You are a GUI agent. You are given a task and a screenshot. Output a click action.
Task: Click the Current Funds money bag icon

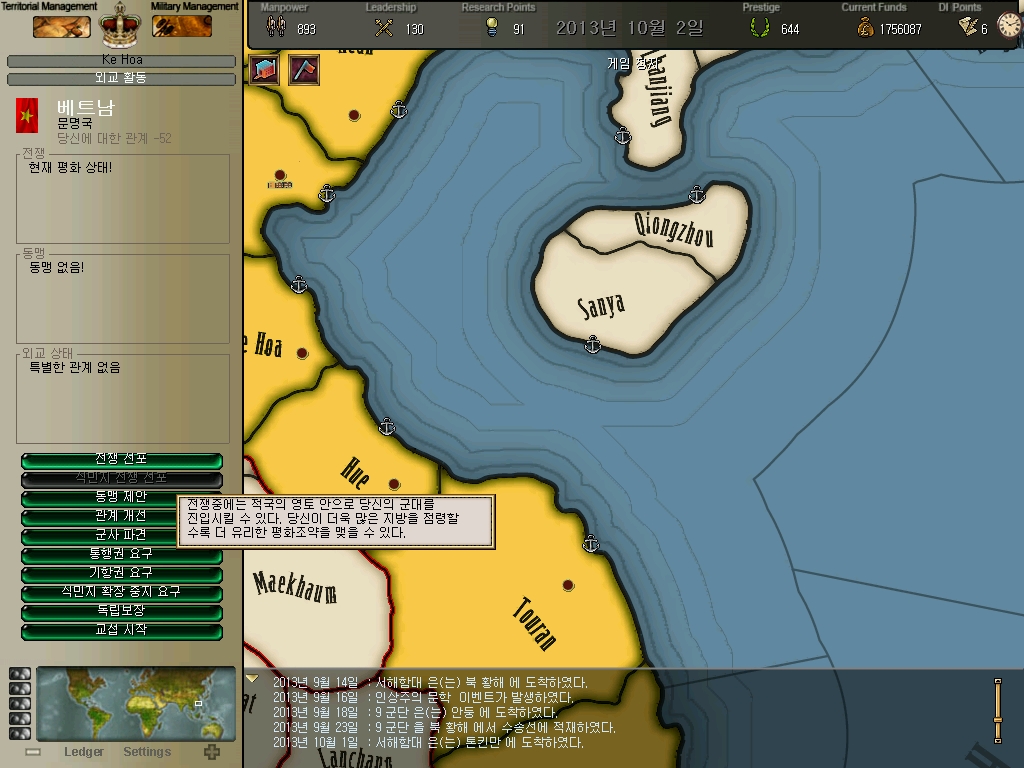point(865,27)
